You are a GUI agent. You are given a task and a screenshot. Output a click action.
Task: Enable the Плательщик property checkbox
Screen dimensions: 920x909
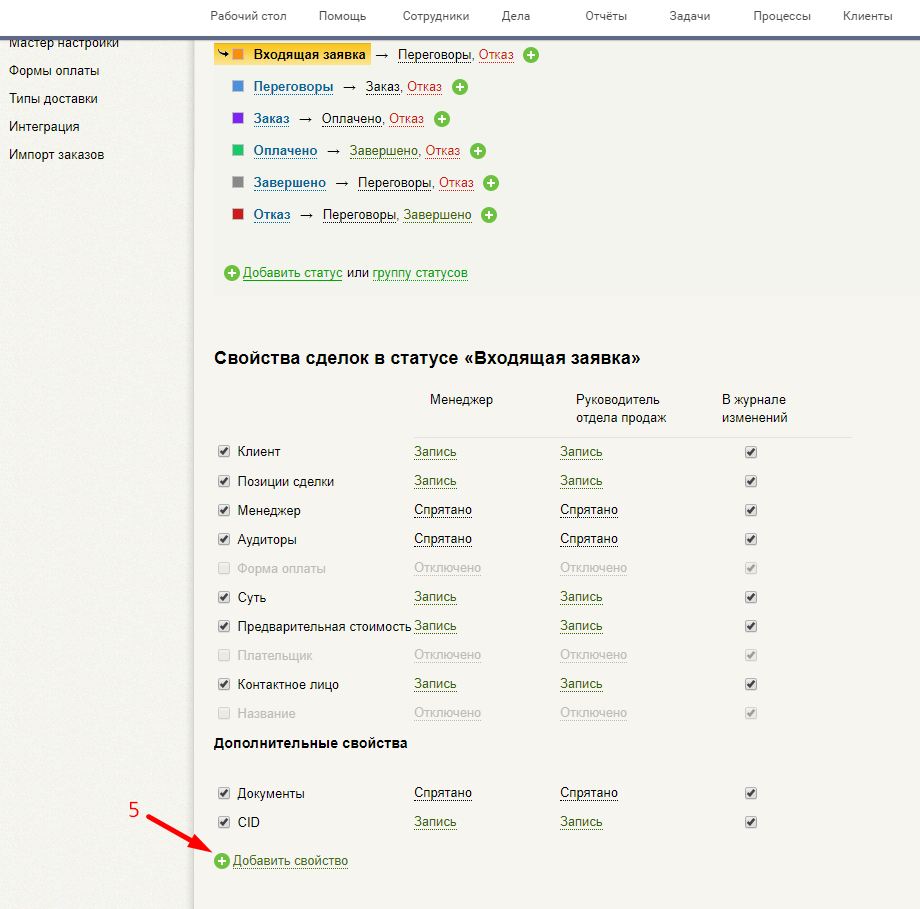point(224,655)
